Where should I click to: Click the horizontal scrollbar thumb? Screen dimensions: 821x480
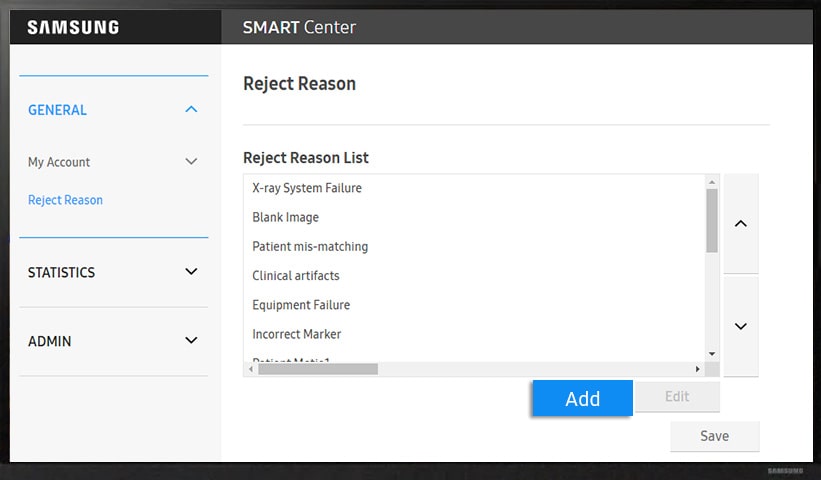318,369
